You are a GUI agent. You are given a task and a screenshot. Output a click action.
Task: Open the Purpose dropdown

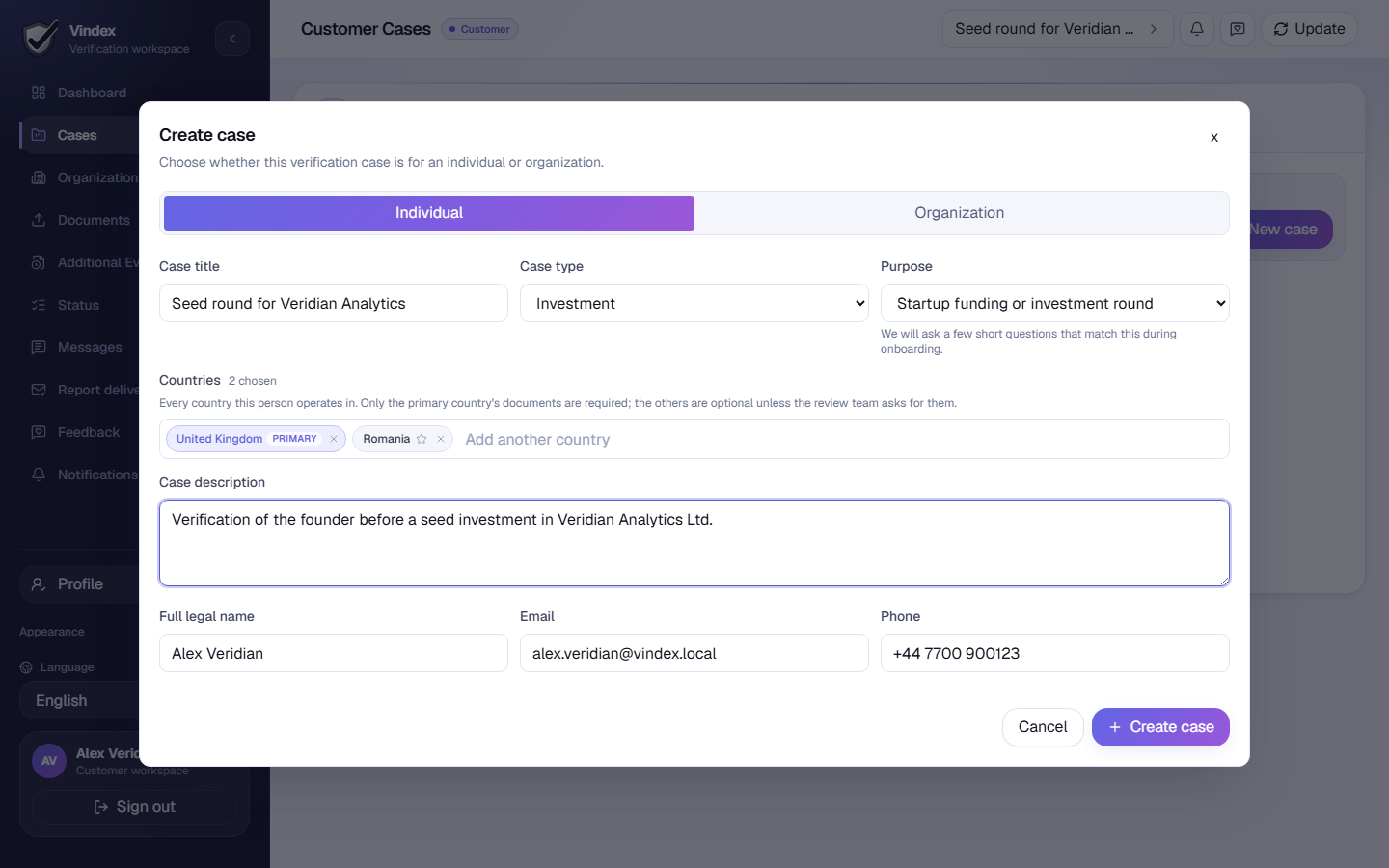[1055, 303]
